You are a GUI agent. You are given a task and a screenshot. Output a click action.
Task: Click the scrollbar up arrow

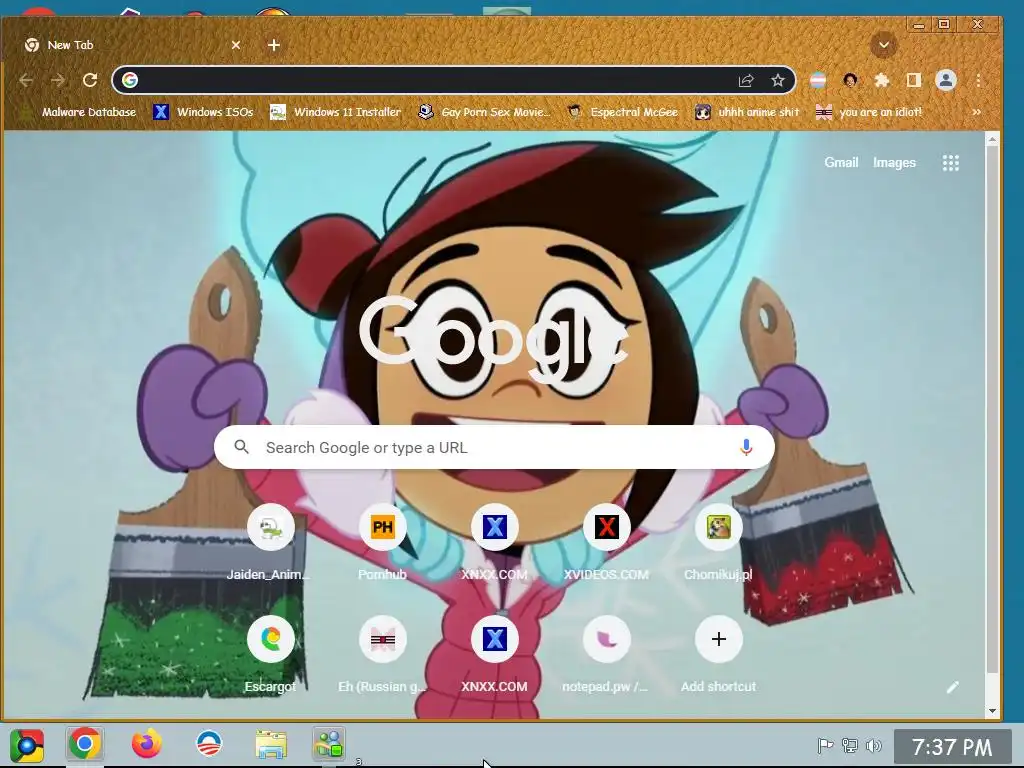click(x=992, y=139)
